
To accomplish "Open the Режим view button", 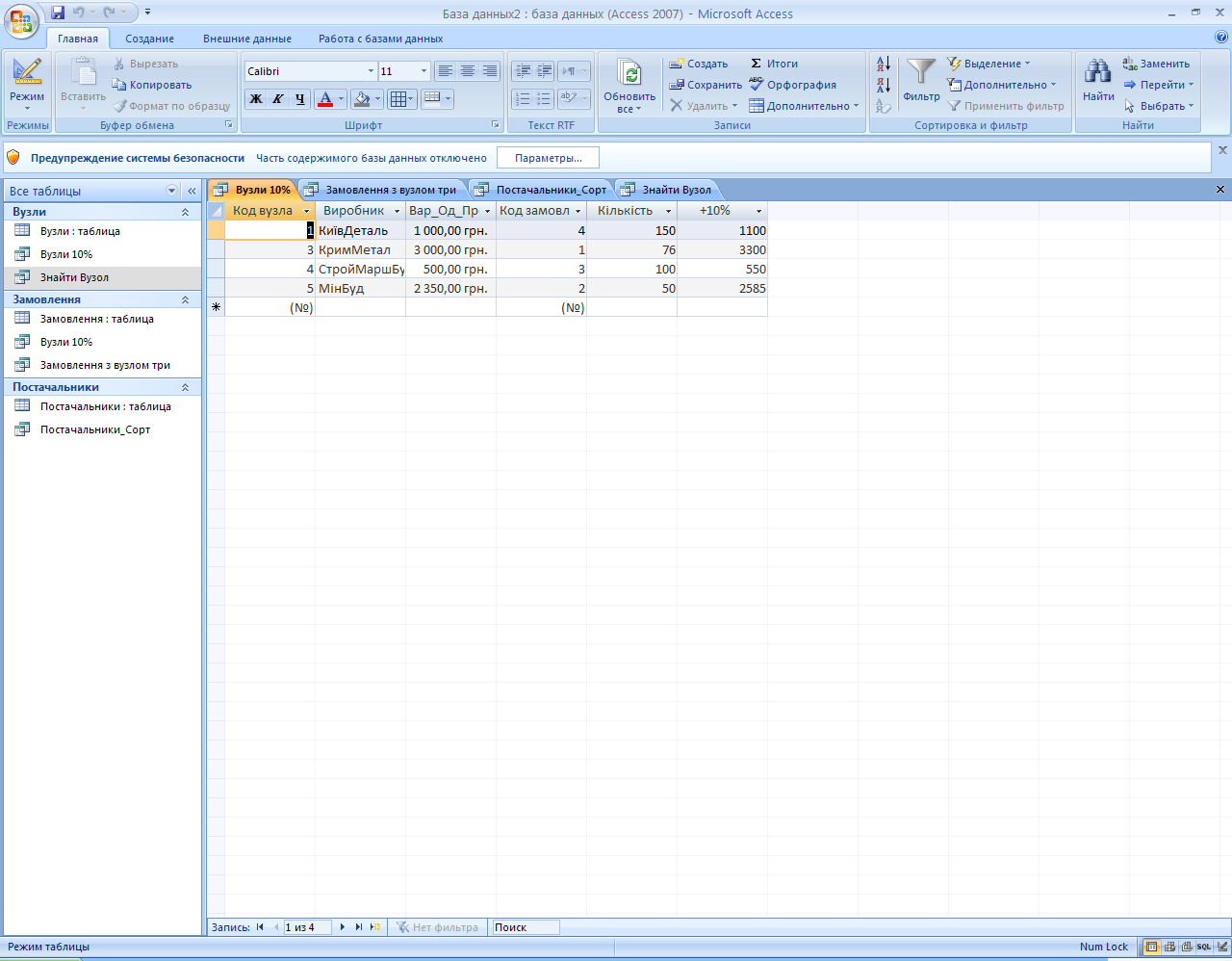I will (x=27, y=83).
